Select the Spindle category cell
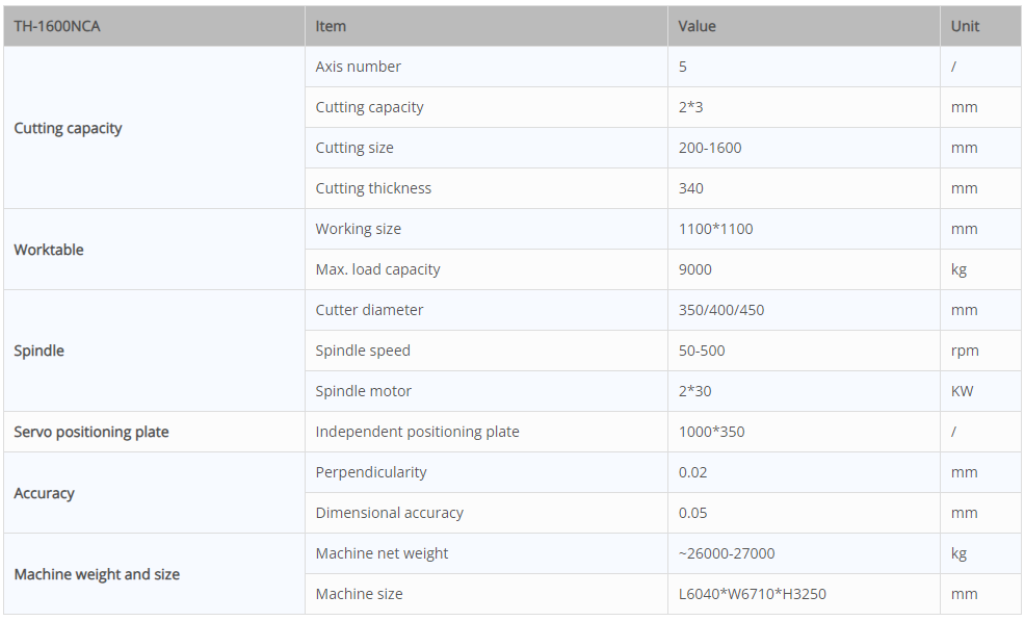Viewport: 1024px width, 621px height. click(x=39, y=351)
